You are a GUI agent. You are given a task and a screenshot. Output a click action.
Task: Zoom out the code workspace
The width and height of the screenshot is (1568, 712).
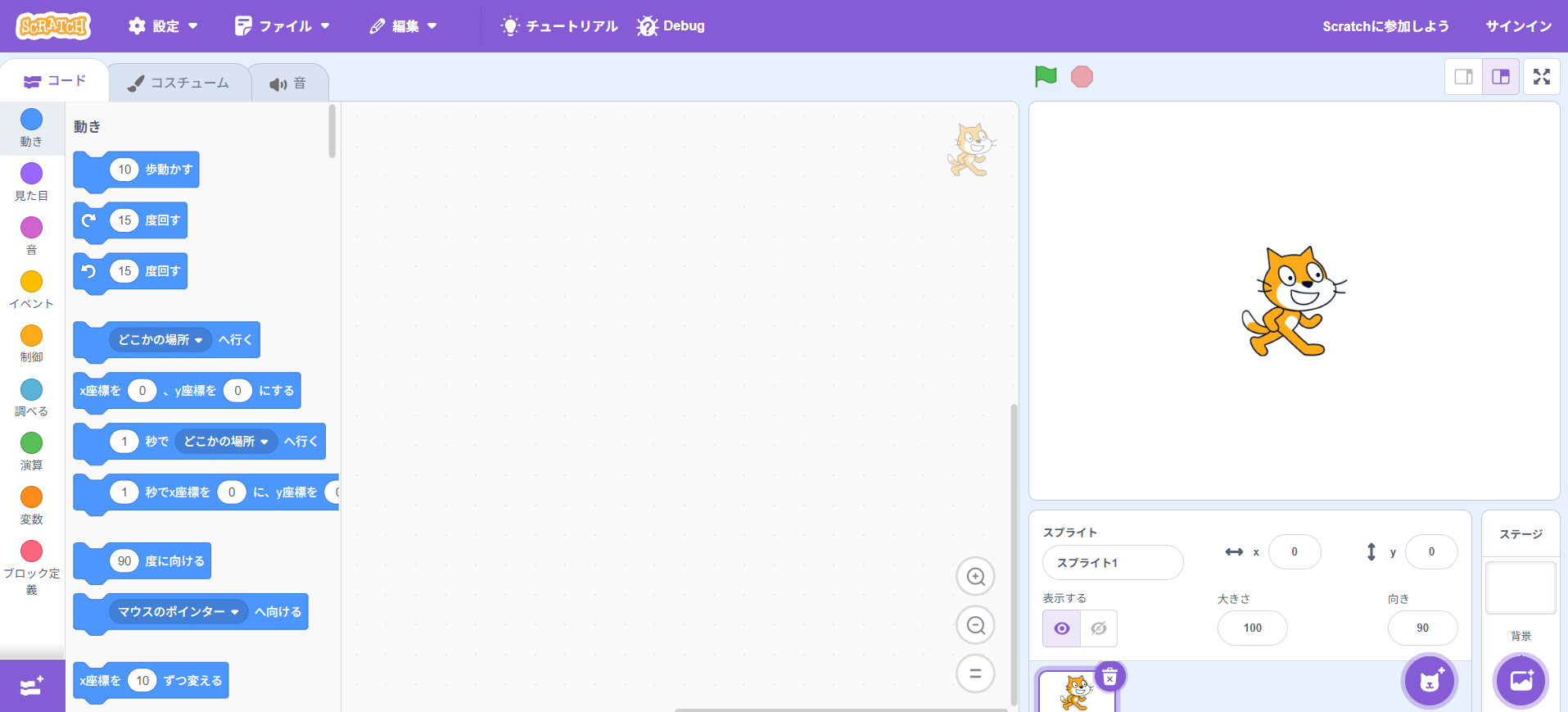975,626
